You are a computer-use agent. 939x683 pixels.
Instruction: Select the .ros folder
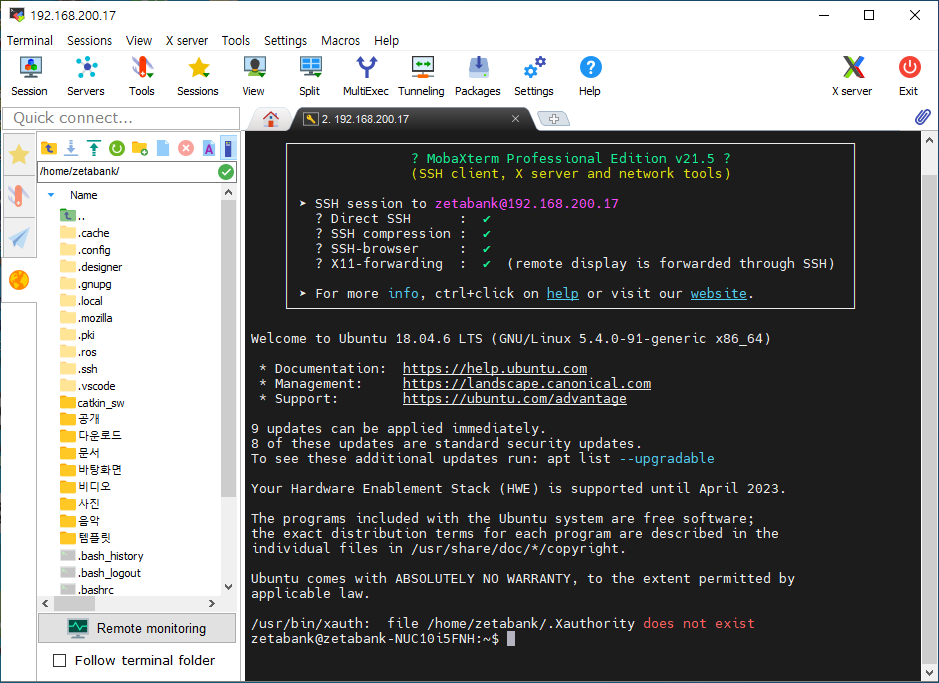(78, 352)
